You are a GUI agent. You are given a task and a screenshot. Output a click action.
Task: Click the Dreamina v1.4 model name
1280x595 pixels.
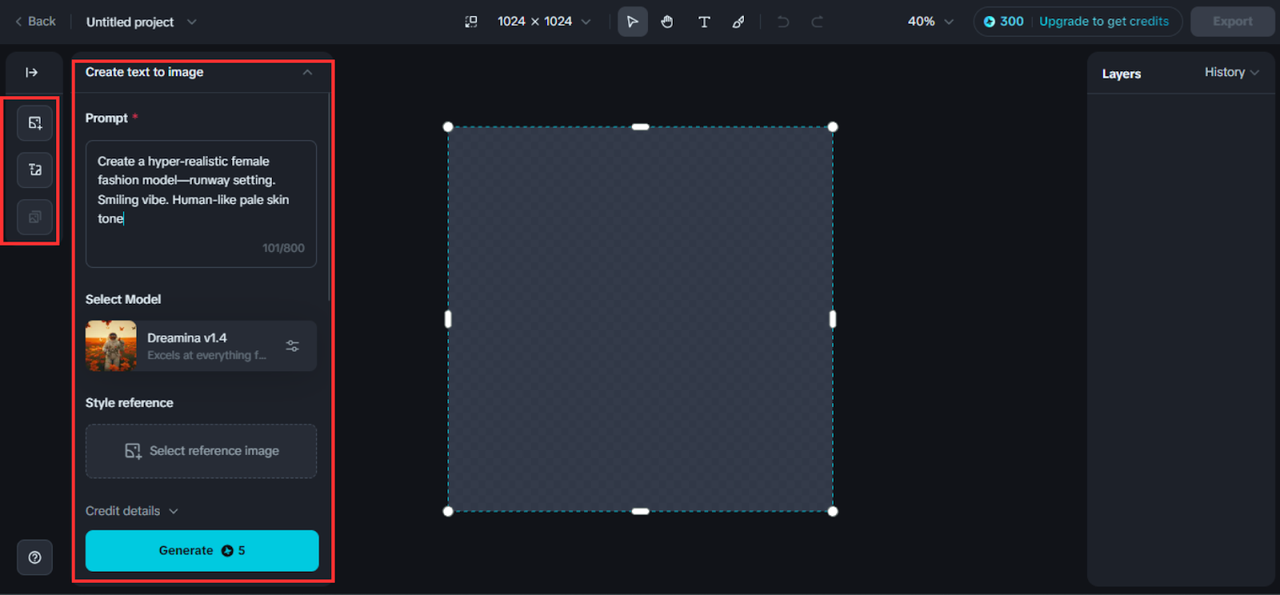tap(187, 338)
